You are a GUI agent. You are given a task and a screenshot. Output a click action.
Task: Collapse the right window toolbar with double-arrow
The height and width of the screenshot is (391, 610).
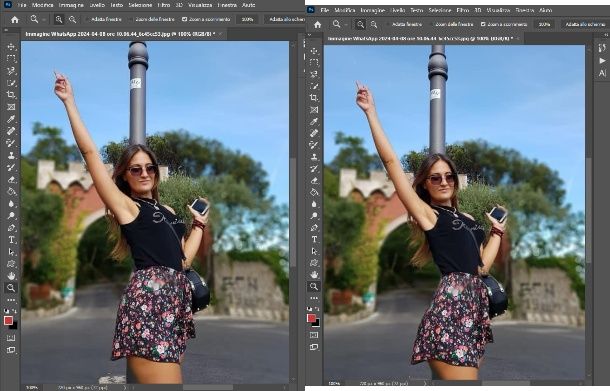309,35
